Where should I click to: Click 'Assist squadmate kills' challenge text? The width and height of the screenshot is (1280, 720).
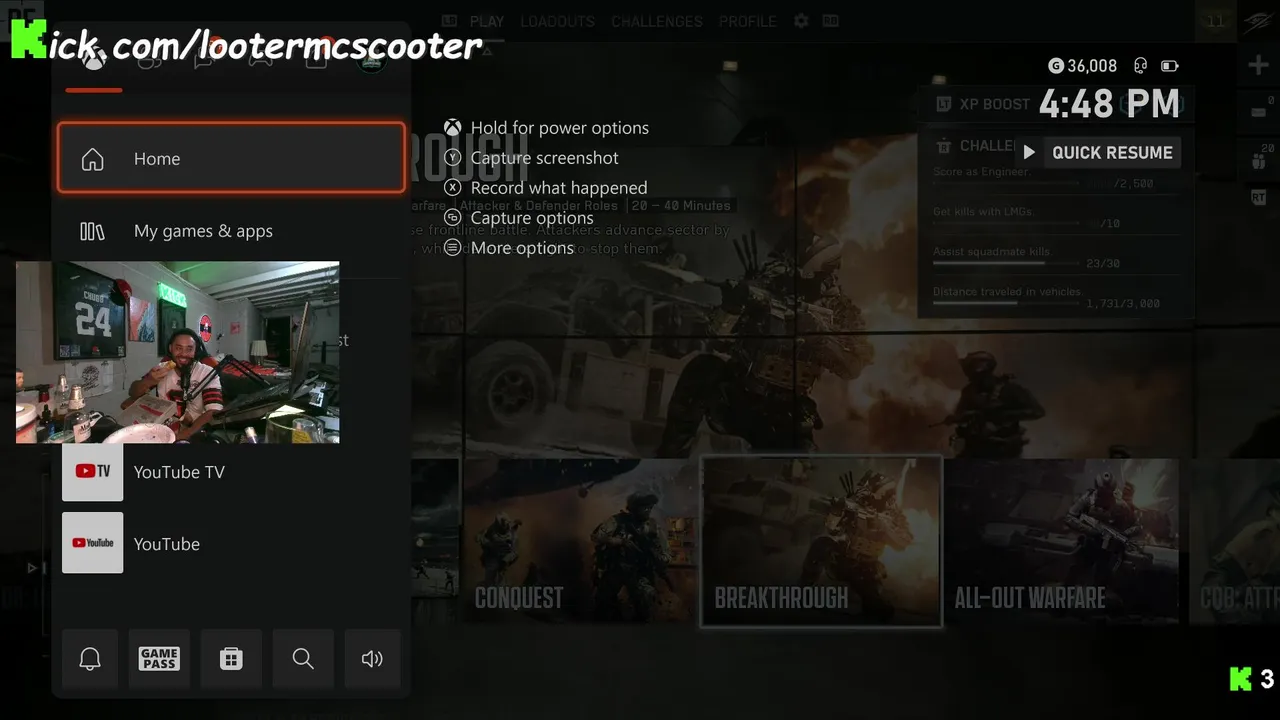coord(992,252)
